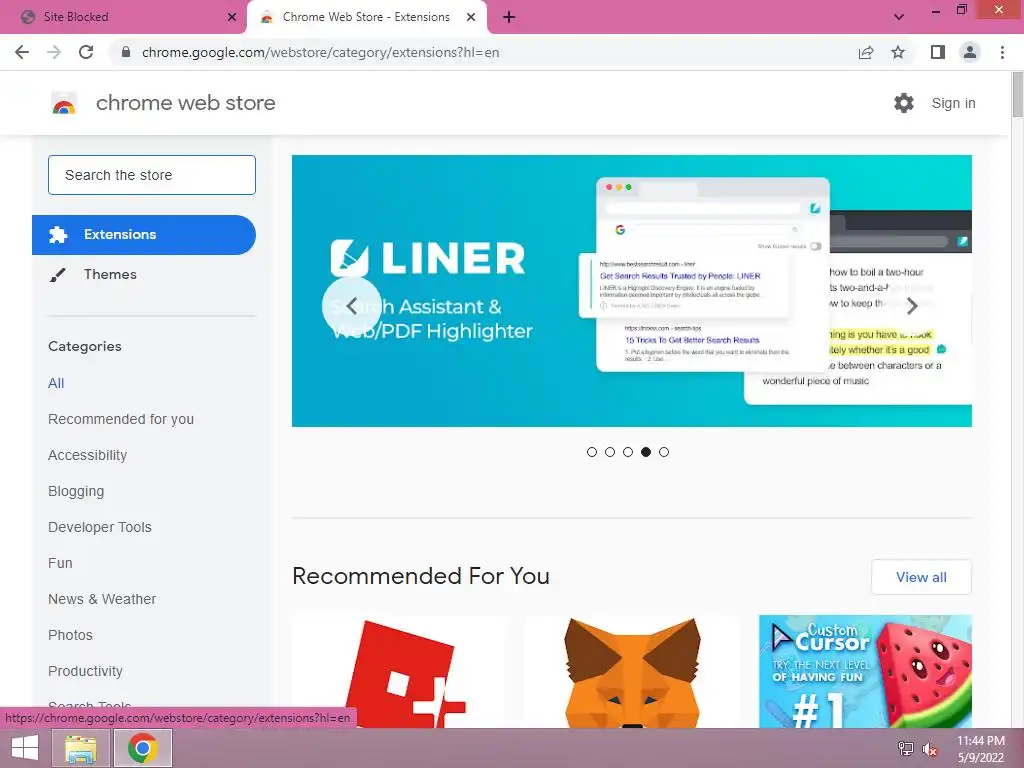Choose the All category
This screenshot has height=768, width=1024.
pos(56,383)
